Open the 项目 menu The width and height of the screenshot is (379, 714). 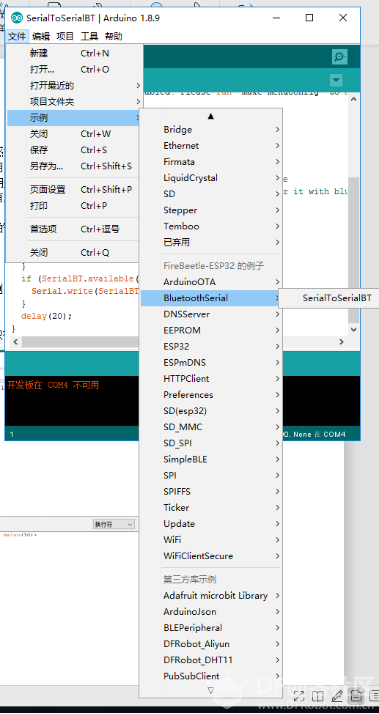(65, 36)
